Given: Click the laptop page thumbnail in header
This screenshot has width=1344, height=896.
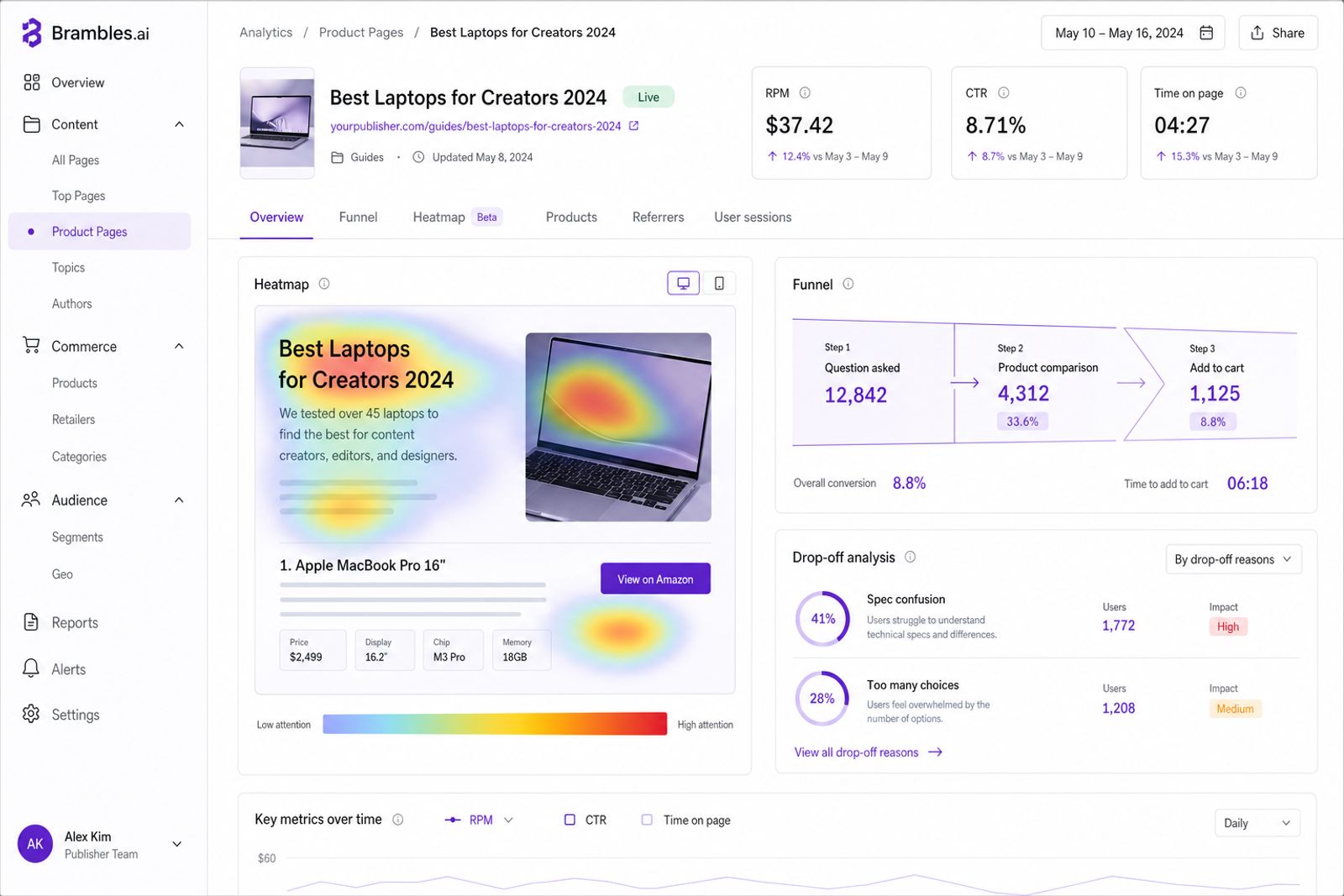Looking at the screenshot, I should (x=277, y=123).
